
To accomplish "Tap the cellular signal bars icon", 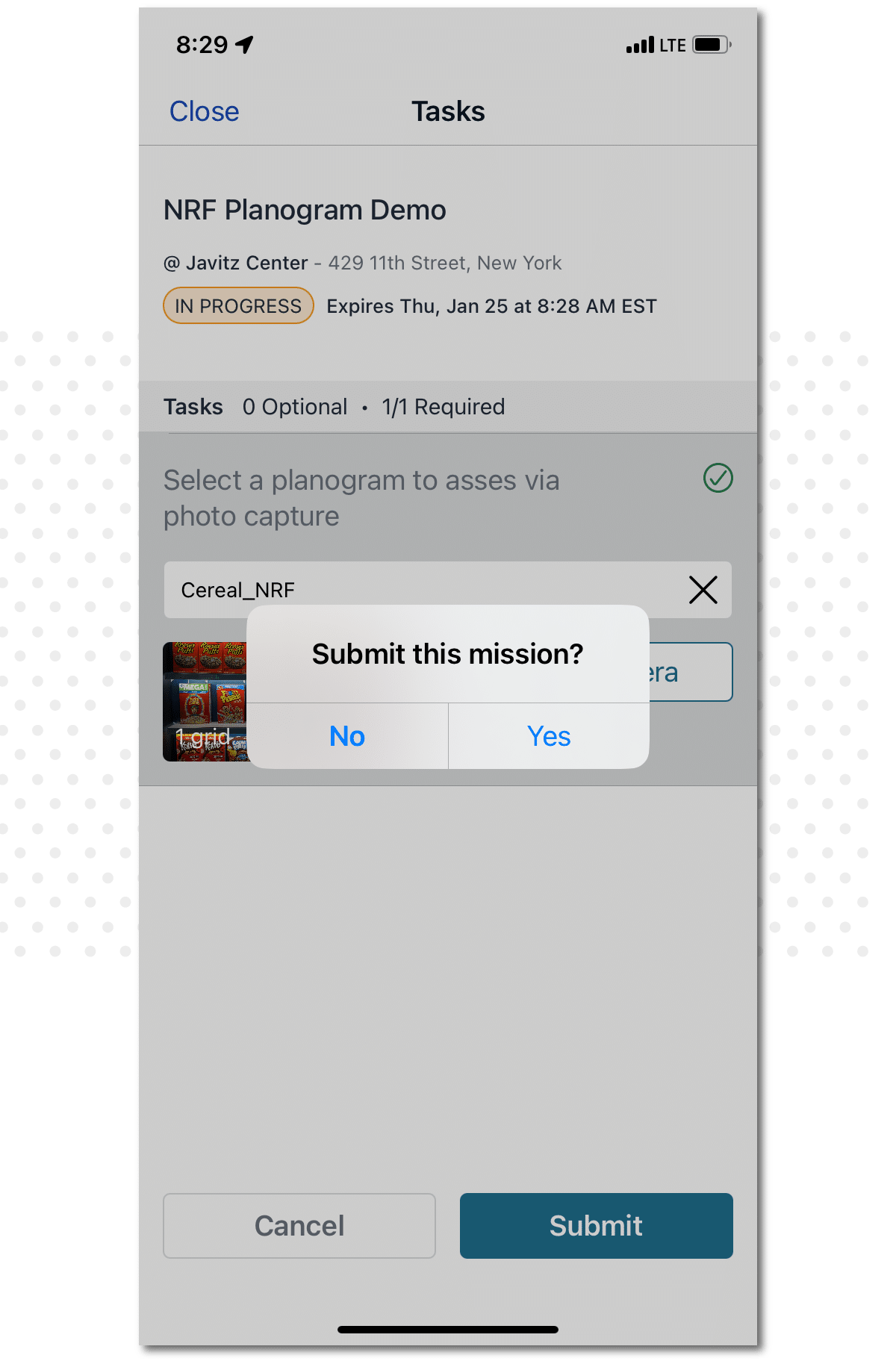I will [640, 45].
